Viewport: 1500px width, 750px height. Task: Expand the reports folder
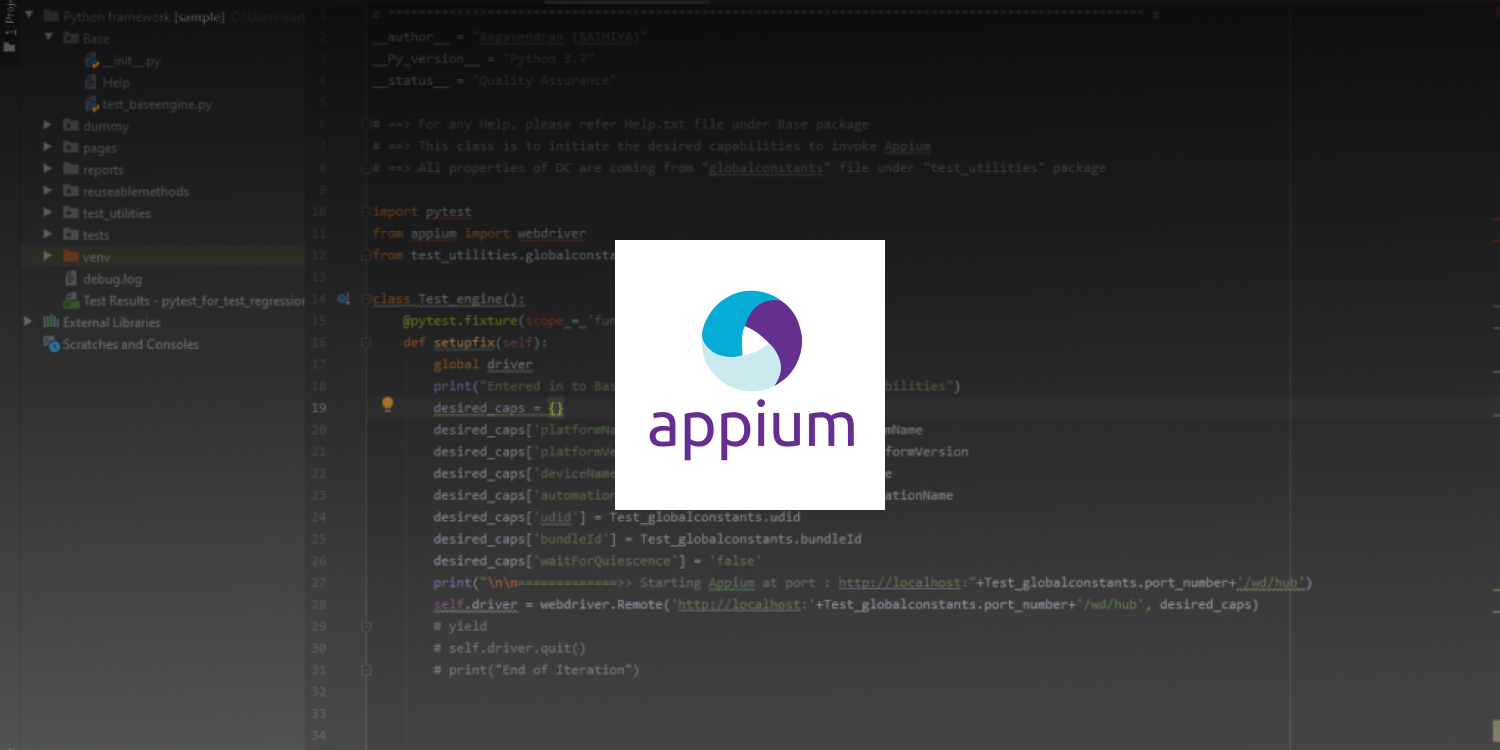pos(48,169)
